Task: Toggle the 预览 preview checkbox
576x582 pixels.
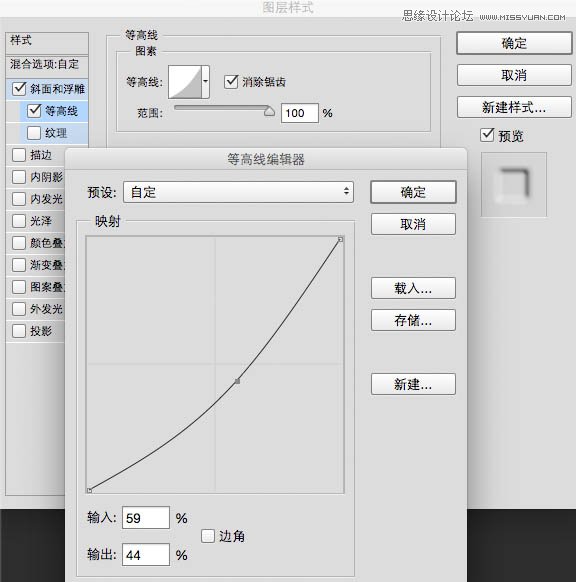Action: click(x=487, y=135)
